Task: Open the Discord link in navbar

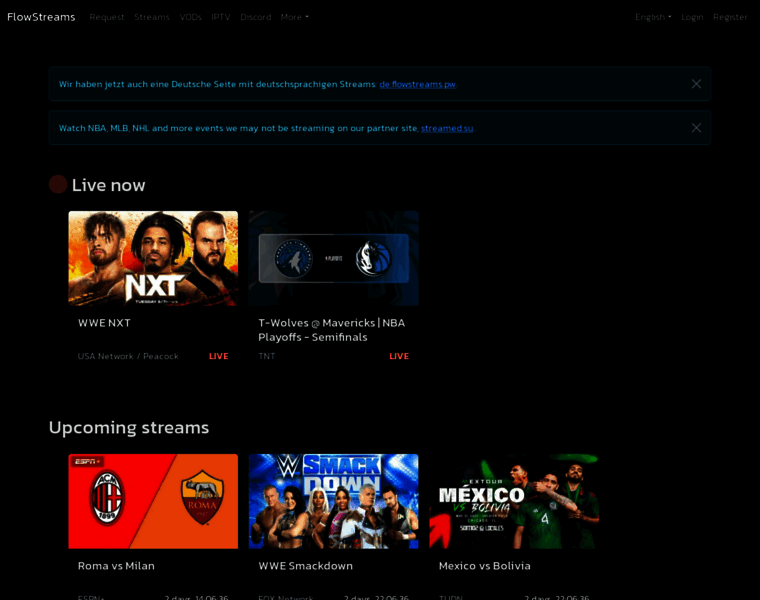Action: (x=255, y=17)
